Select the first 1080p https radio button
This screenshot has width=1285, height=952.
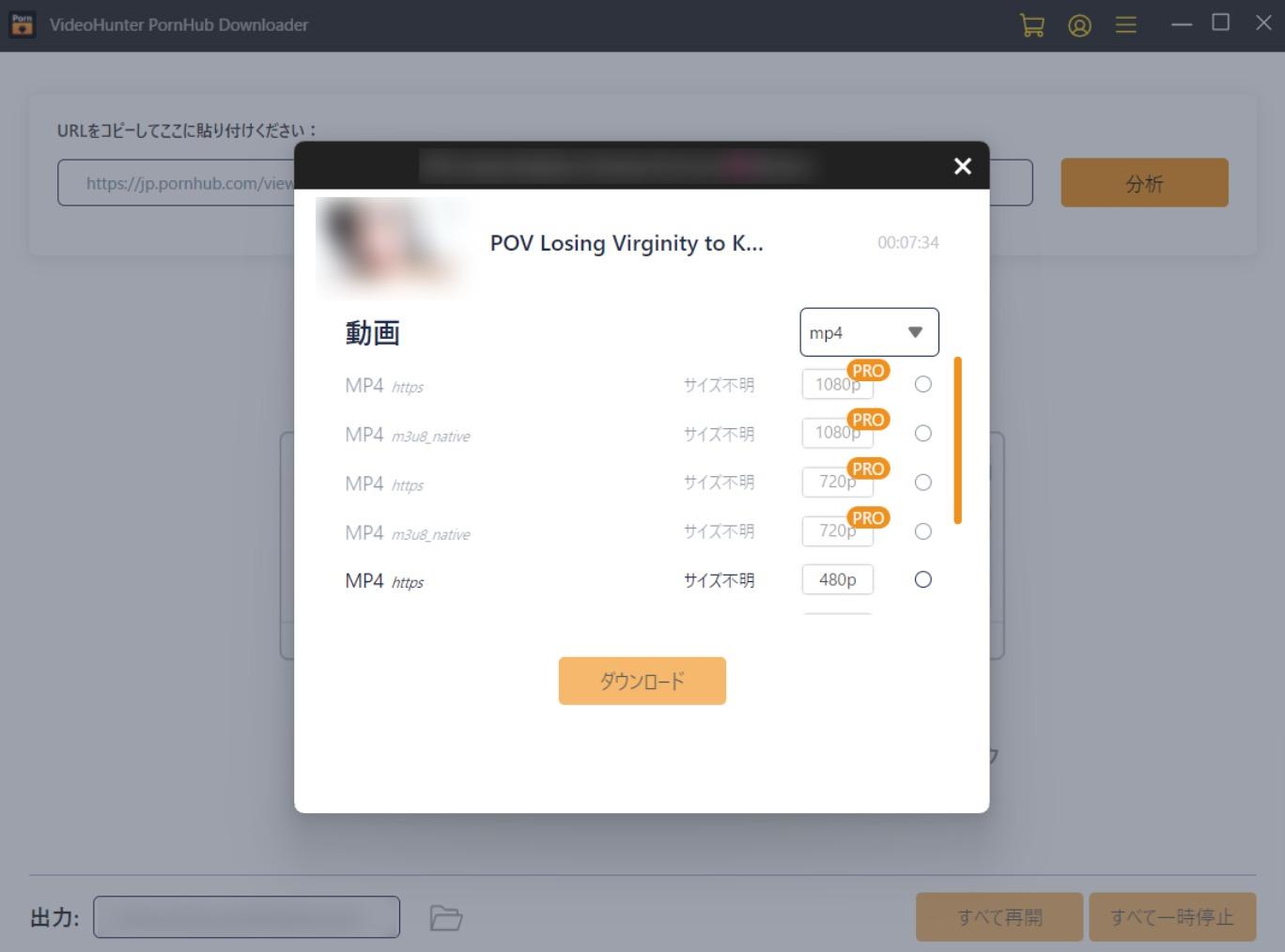[923, 384]
